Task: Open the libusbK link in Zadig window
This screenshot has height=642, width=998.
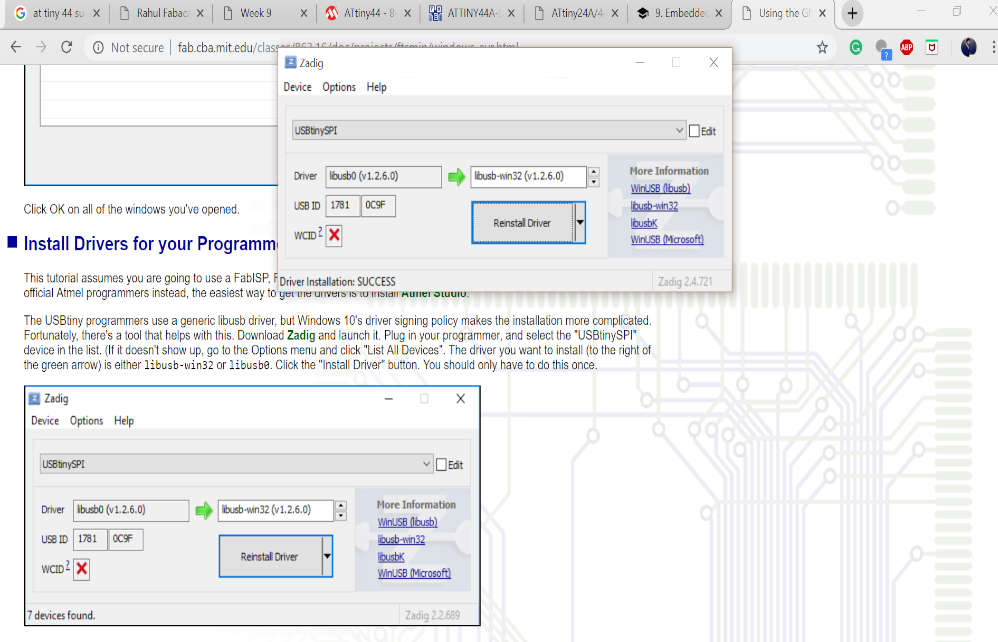Action: coord(643,223)
